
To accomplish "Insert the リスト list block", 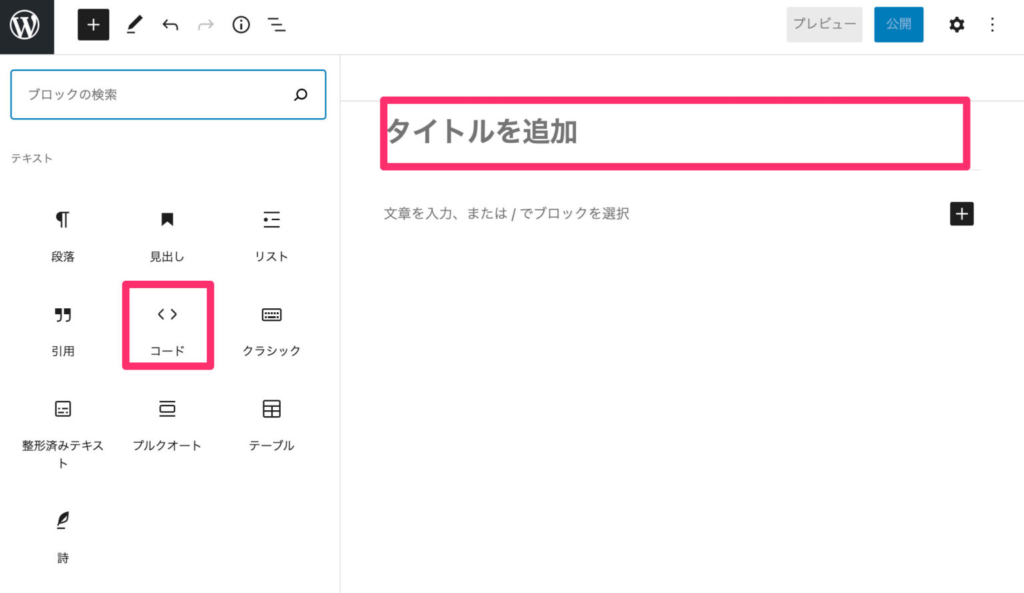I will [272, 236].
